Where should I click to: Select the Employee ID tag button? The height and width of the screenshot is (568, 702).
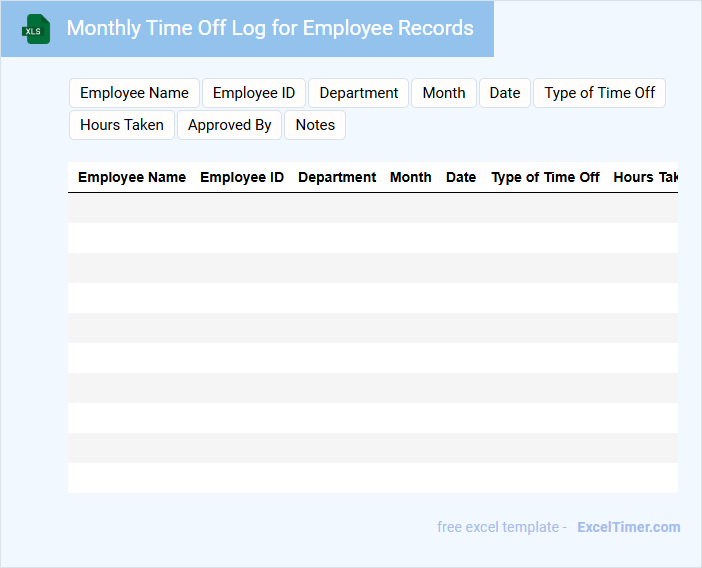(x=254, y=93)
